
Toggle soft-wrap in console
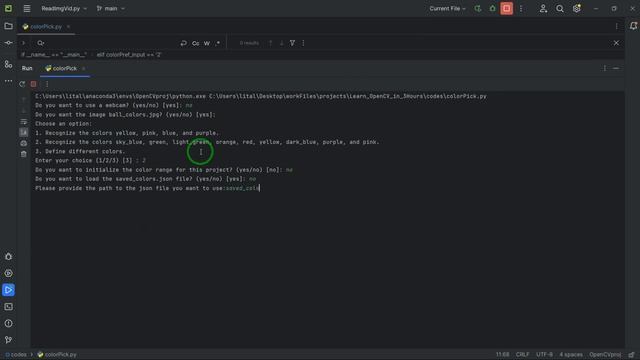tap(24, 122)
